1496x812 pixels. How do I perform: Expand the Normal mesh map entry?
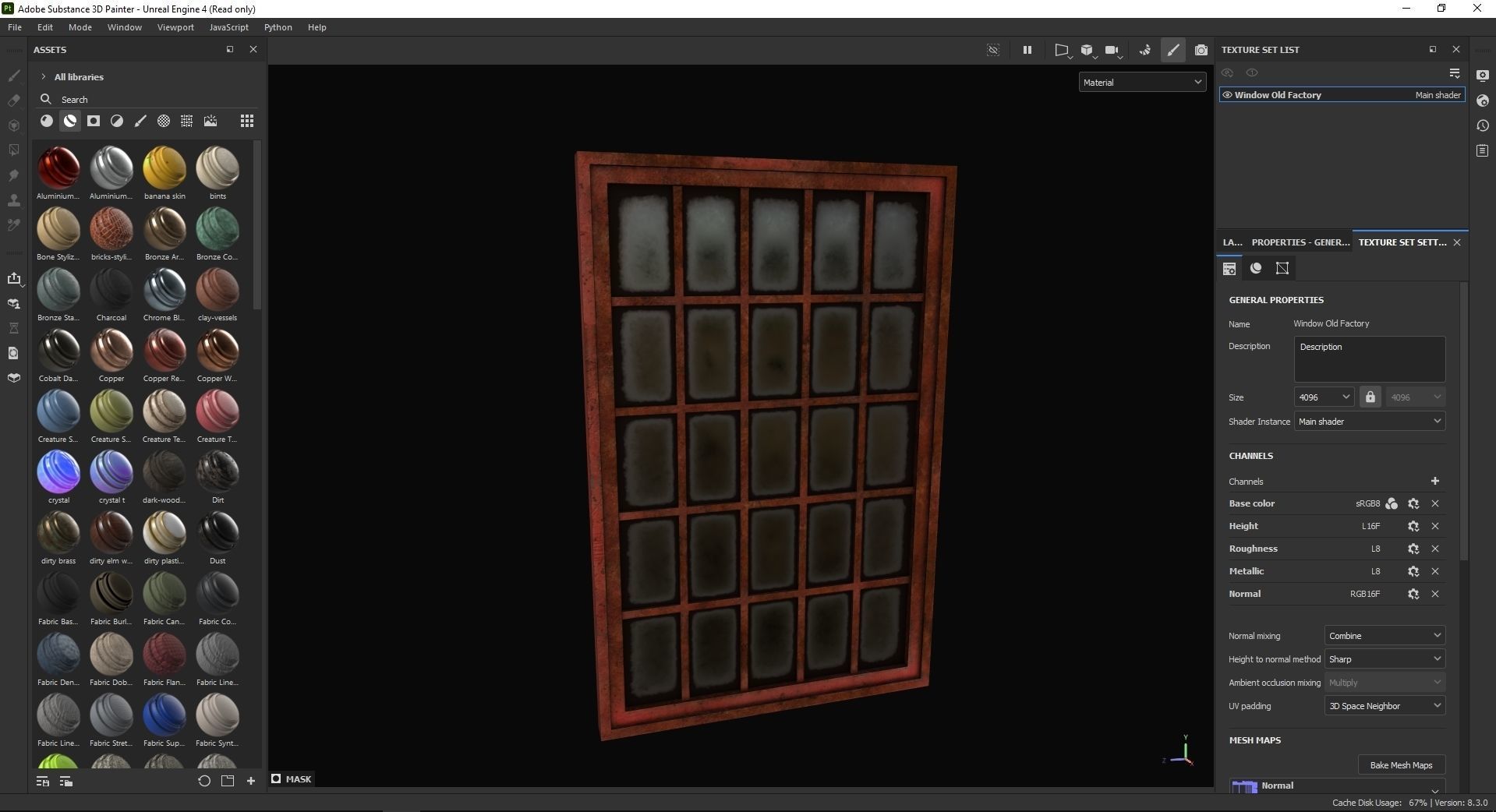click(x=1435, y=790)
